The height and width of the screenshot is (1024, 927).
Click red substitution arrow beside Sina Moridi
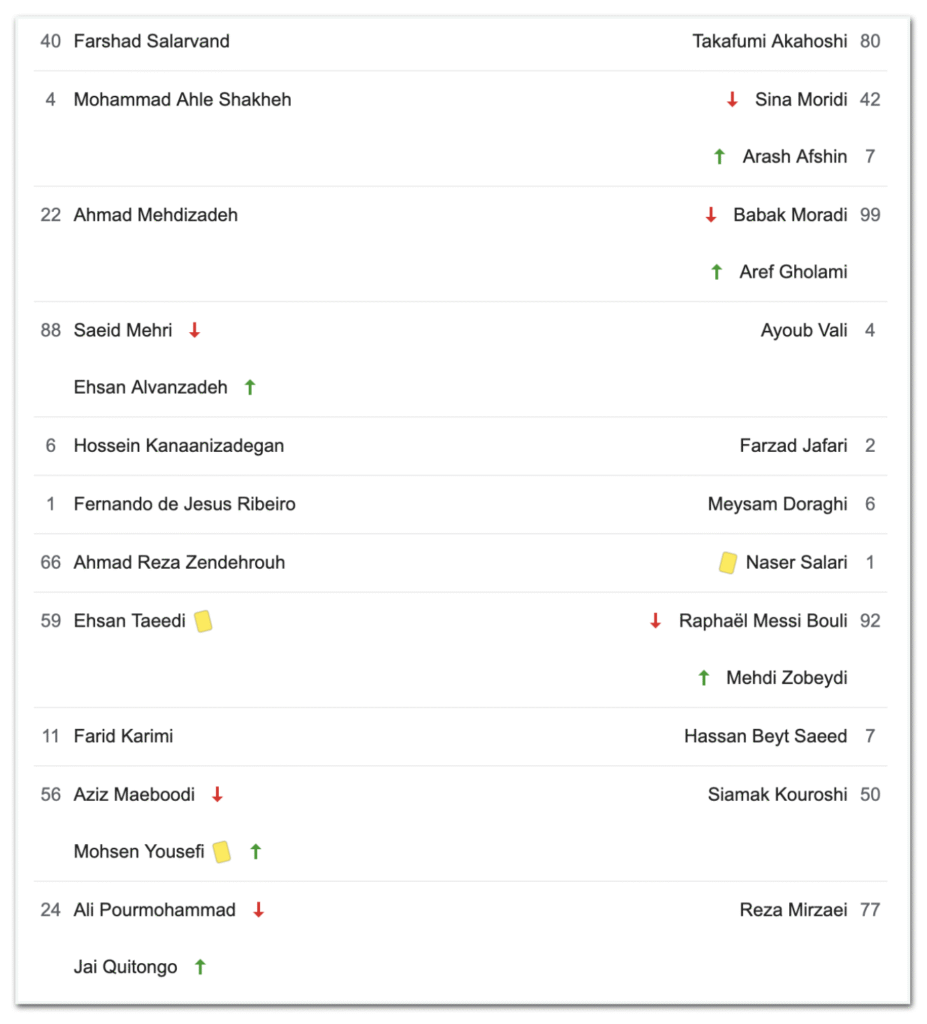click(732, 99)
